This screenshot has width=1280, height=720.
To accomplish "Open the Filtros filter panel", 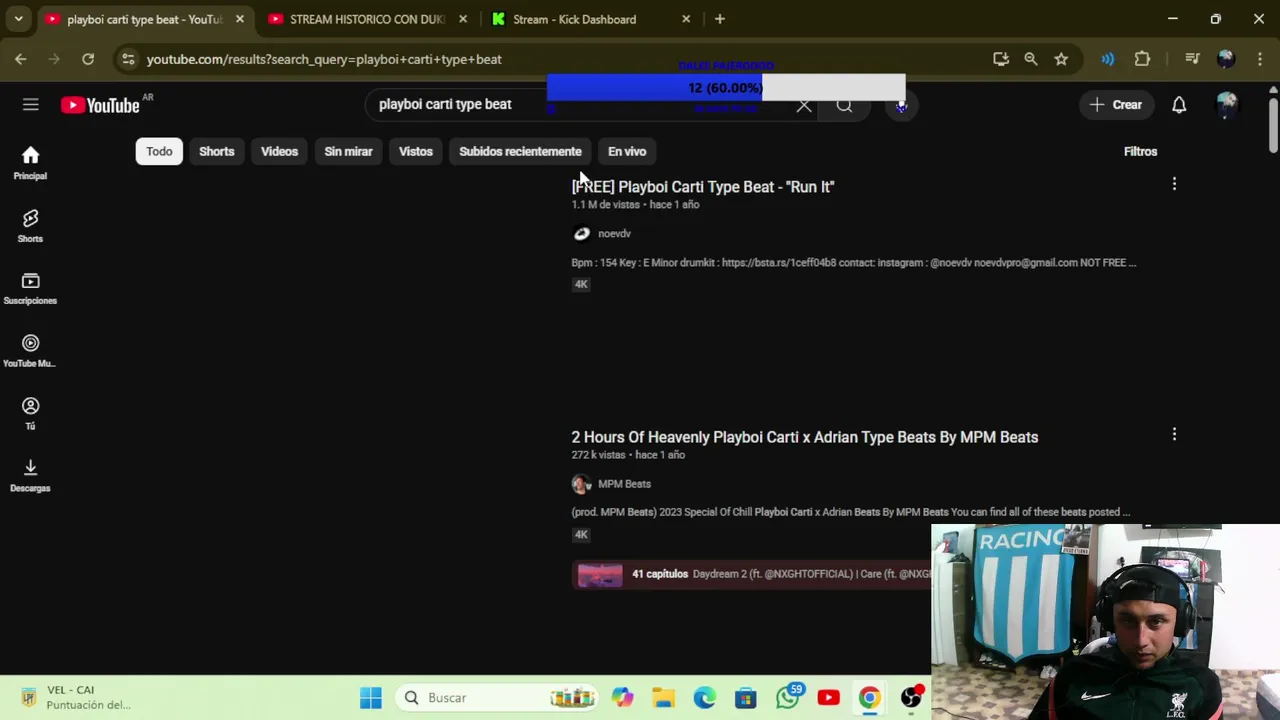I will coord(1140,151).
